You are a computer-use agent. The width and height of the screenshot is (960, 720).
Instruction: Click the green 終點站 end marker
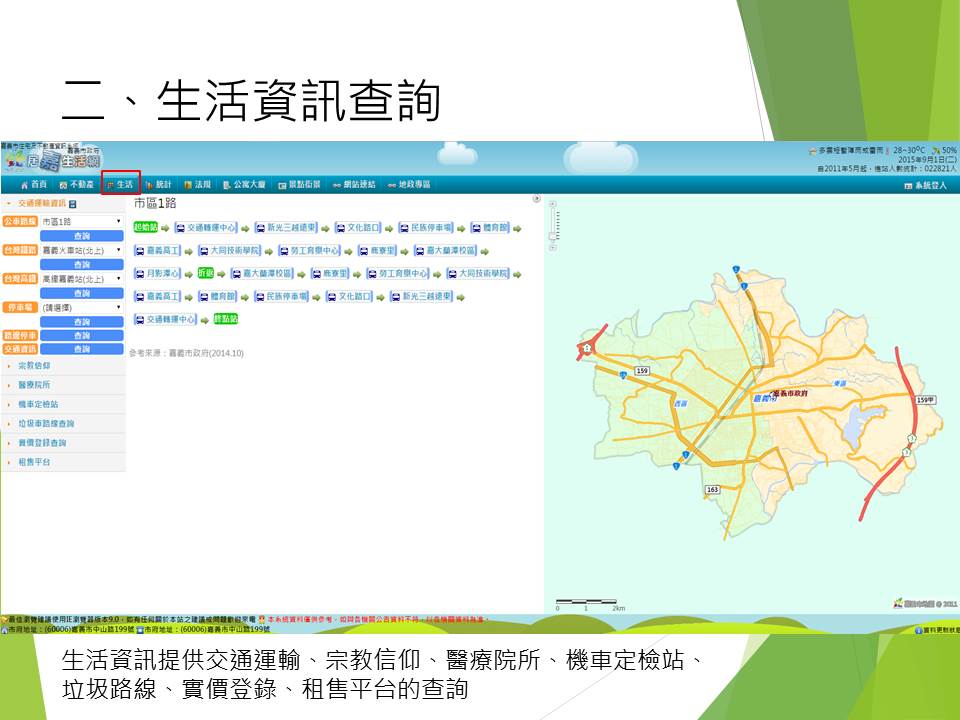[x=225, y=319]
